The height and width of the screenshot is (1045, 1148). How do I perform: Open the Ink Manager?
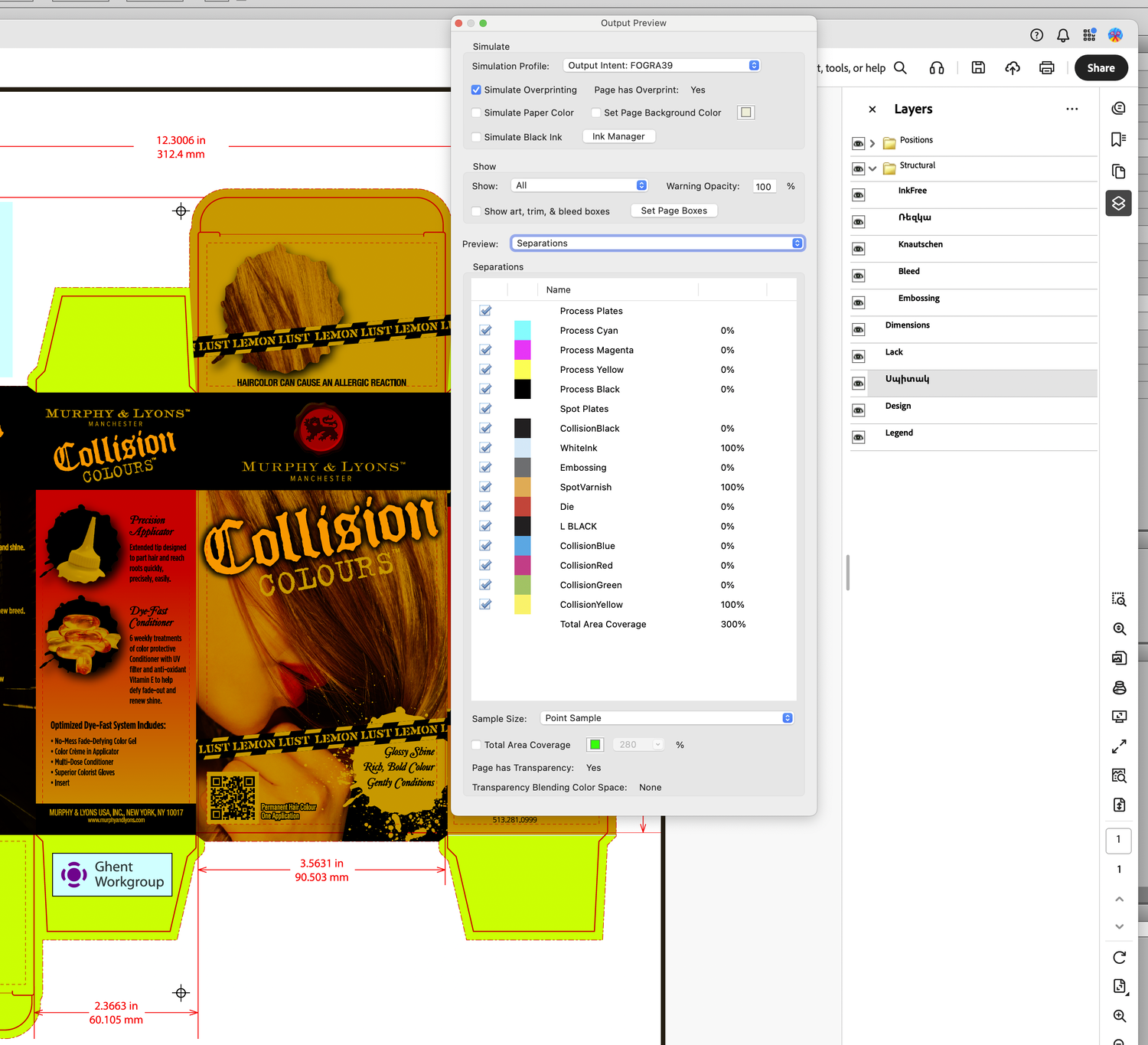(618, 136)
